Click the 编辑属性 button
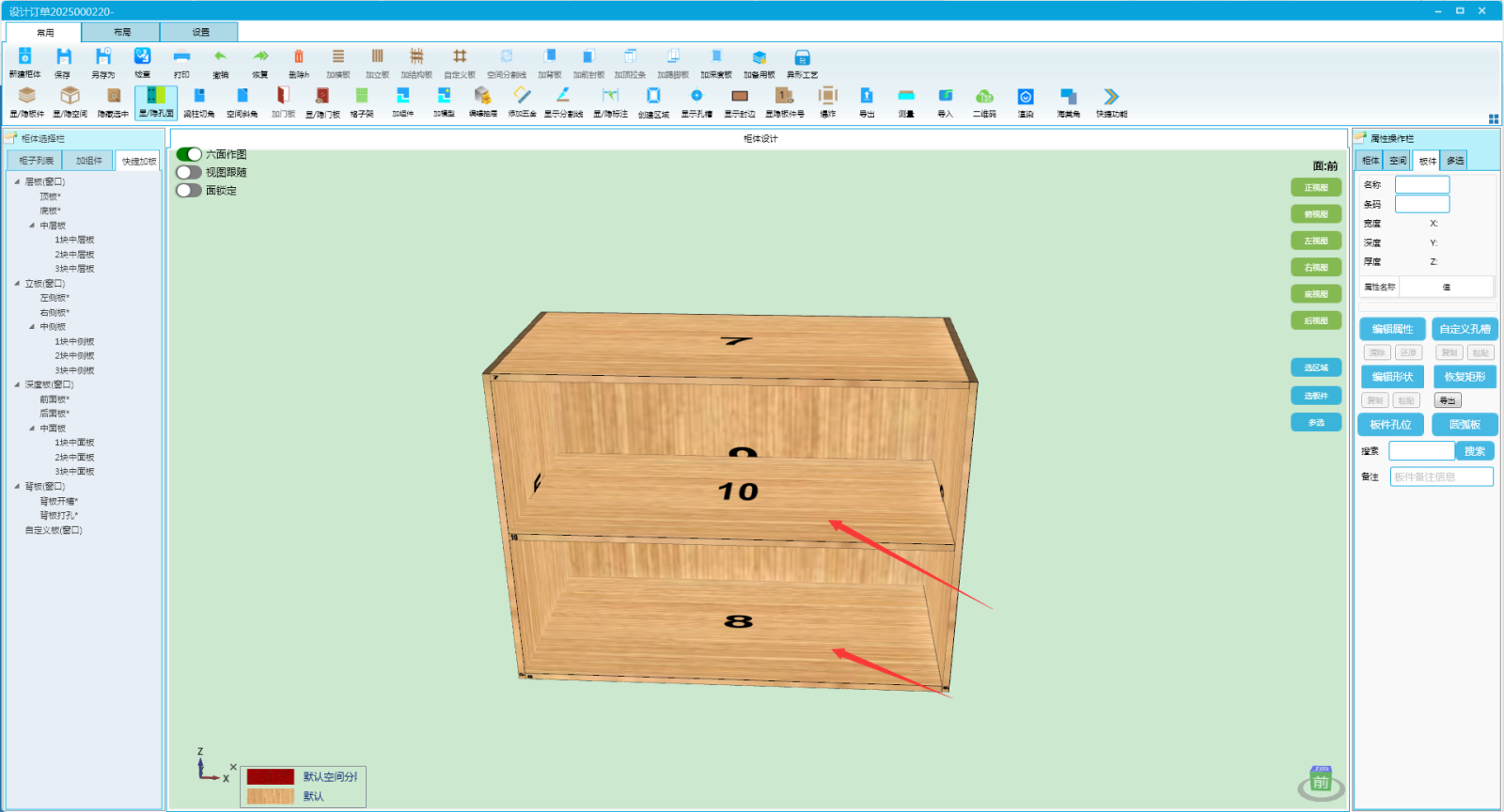 pyautogui.click(x=1392, y=329)
